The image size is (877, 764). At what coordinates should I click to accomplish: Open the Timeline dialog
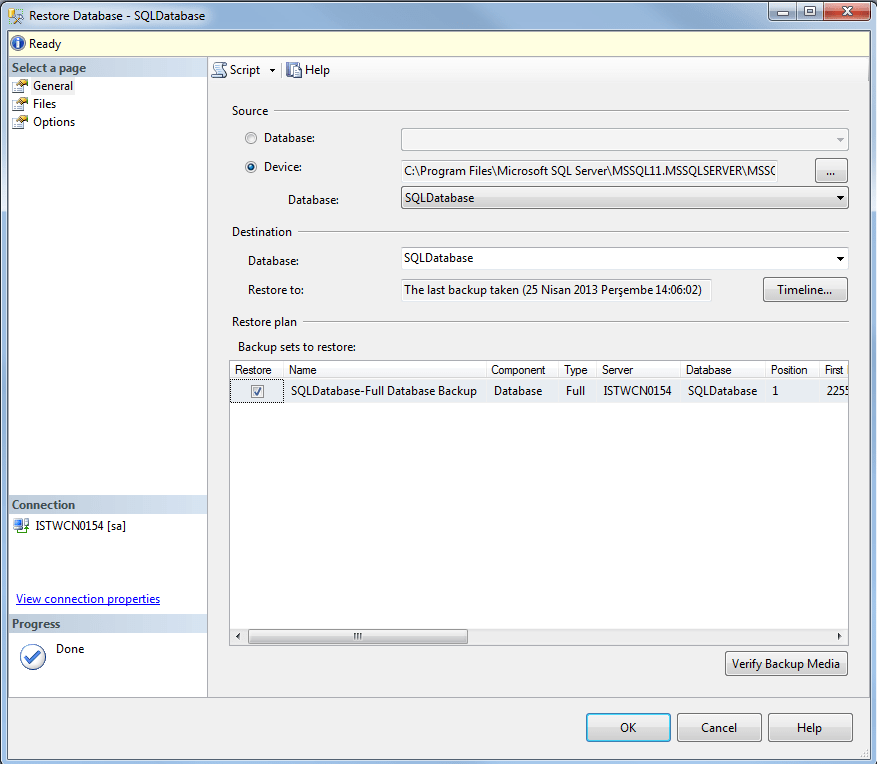coord(805,289)
